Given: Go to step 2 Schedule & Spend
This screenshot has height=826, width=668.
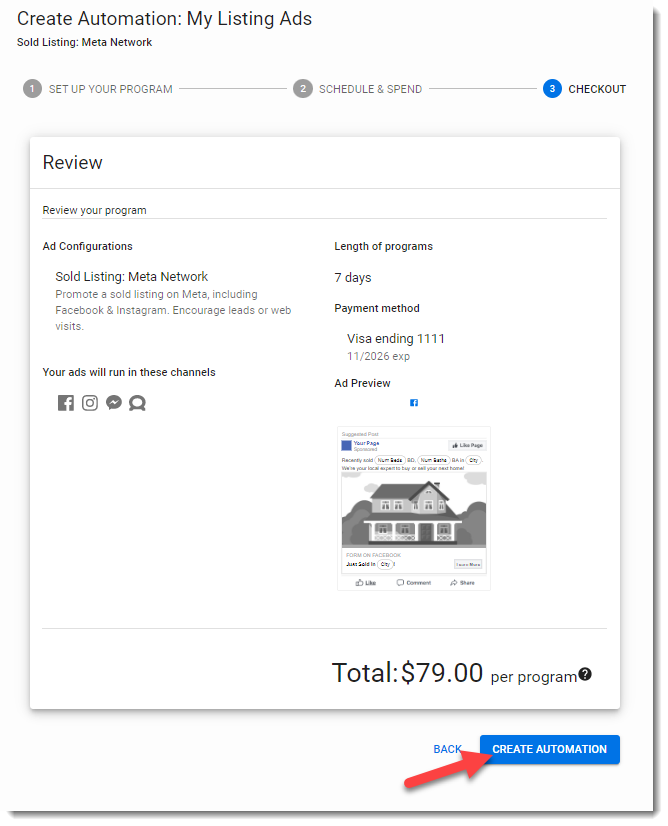Looking at the screenshot, I should 303,89.
